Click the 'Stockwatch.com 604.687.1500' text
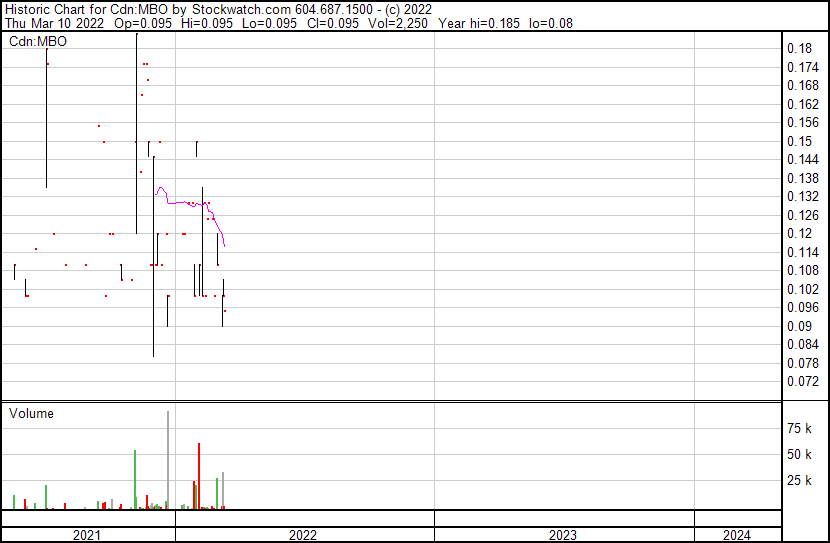 coord(282,10)
